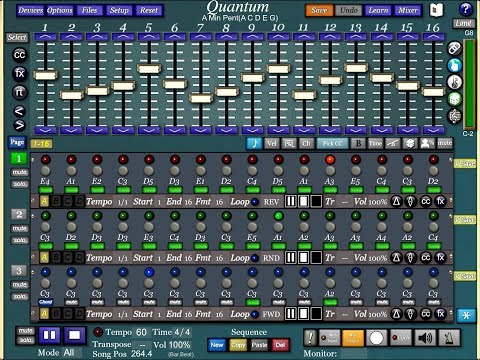The height and width of the screenshot is (360, 480).
Task: Mute sequence 1
Action: (19, 172)
